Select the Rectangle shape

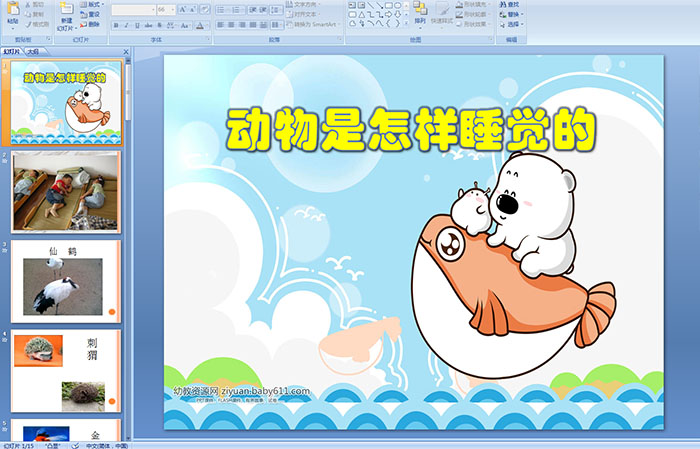[389, 5]
